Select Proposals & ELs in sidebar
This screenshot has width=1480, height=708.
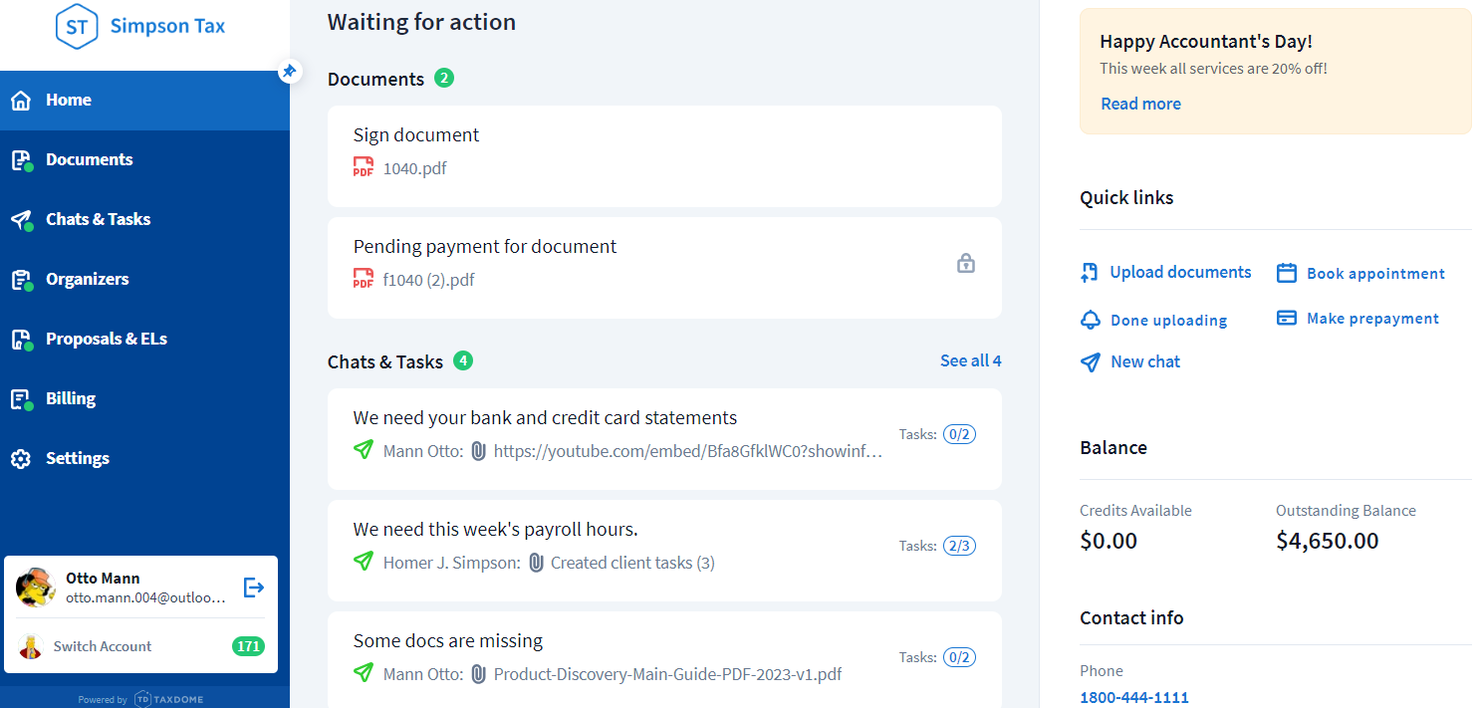(106, 339)
